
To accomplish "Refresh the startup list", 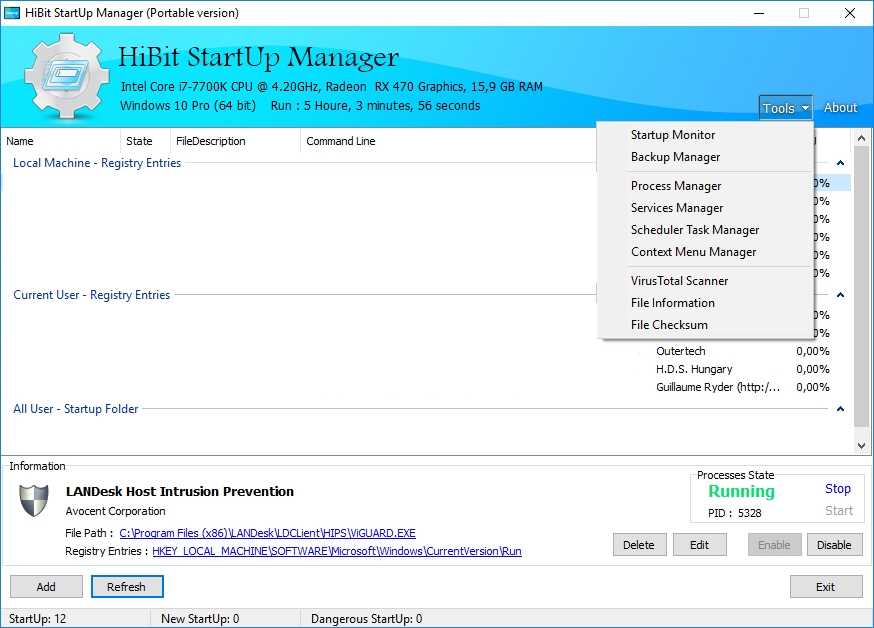I will [x=127, y=587].
